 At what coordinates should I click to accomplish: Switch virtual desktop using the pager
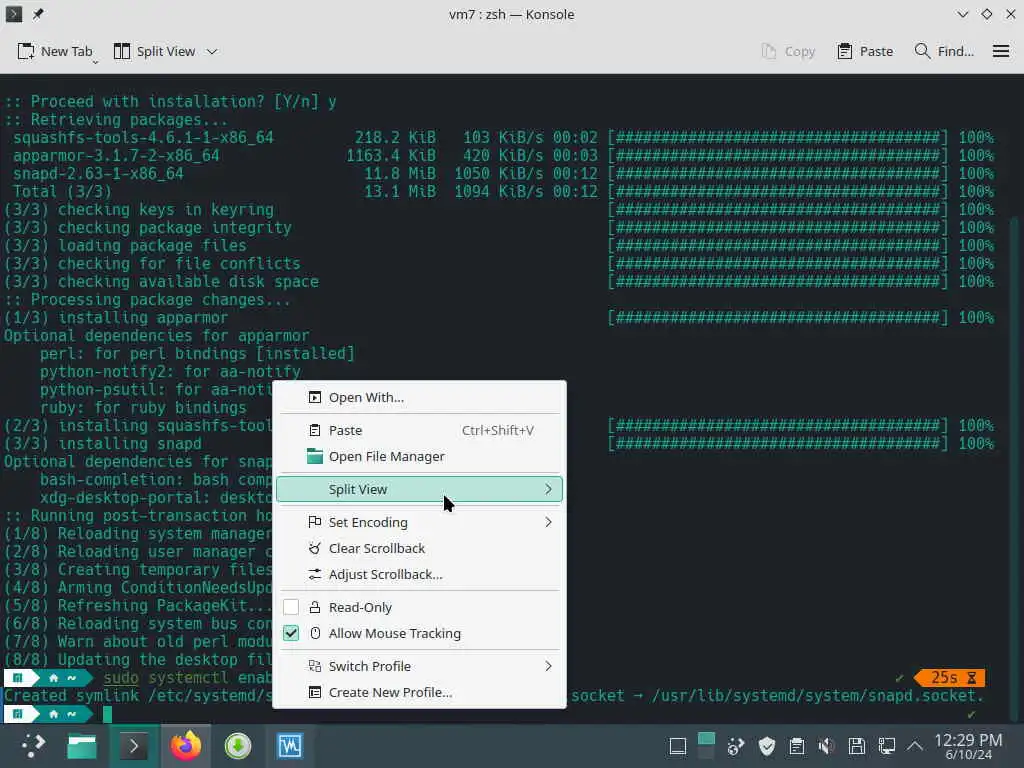tap(706, 746)
